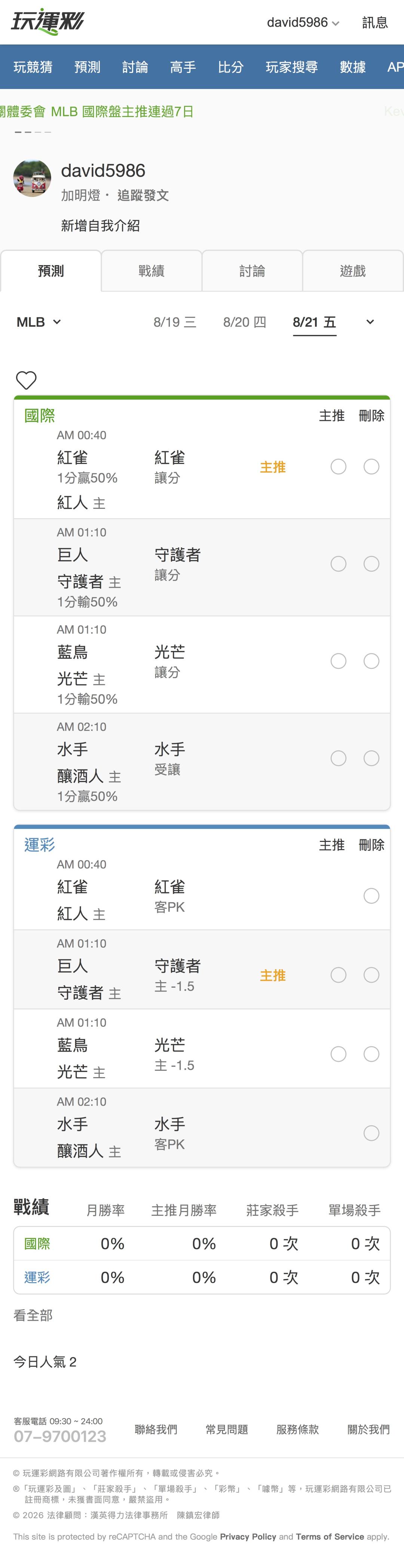
Task: Open david5986 account dropdown in header
Action: [x=303, y=22]
